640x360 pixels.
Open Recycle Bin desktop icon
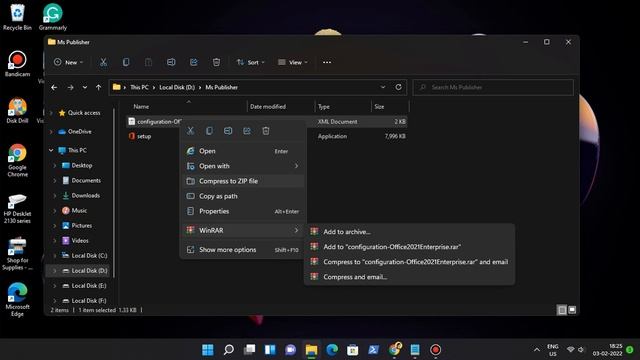[17, 17]
